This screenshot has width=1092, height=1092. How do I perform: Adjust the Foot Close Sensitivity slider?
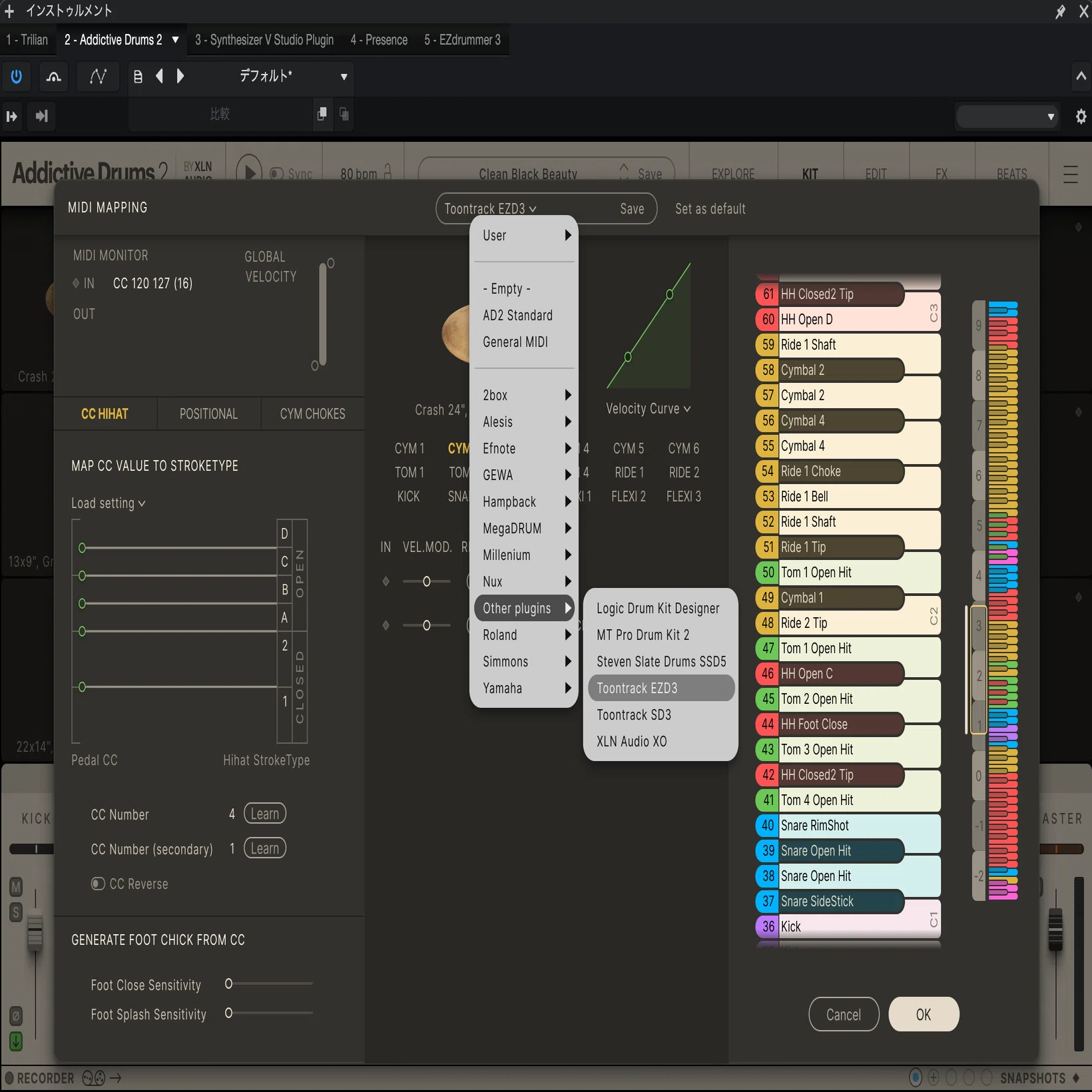click(269, 983)
